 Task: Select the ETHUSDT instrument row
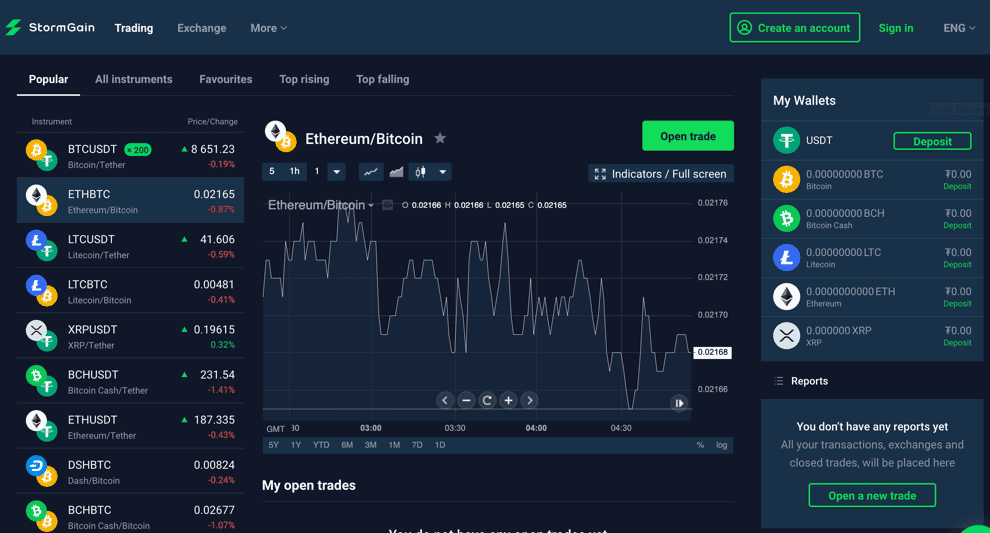(130, 426)
